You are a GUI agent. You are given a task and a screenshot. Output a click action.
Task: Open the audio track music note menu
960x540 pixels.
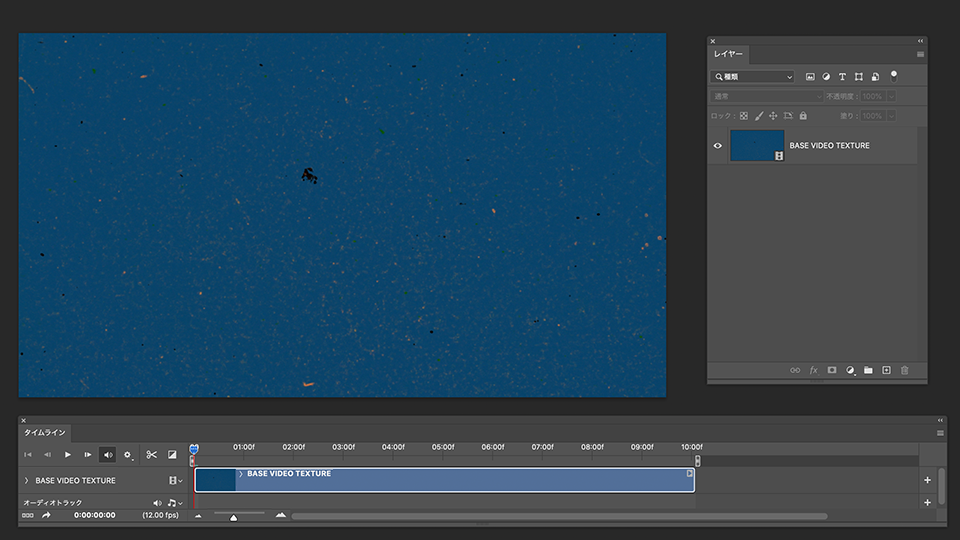click(x=175, y=503)
